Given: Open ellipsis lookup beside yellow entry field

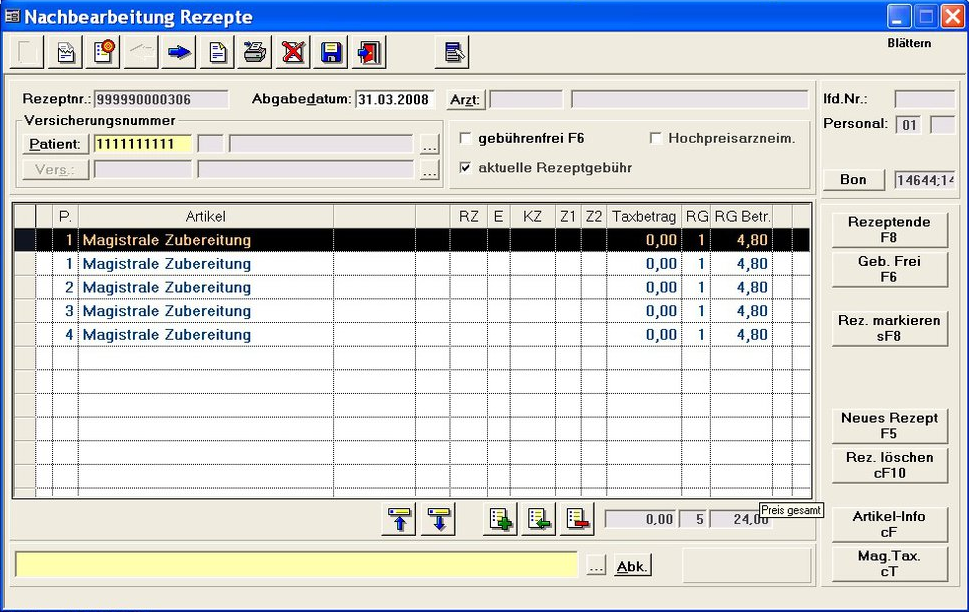Looking at the screenshot, I should pos(595,566).
